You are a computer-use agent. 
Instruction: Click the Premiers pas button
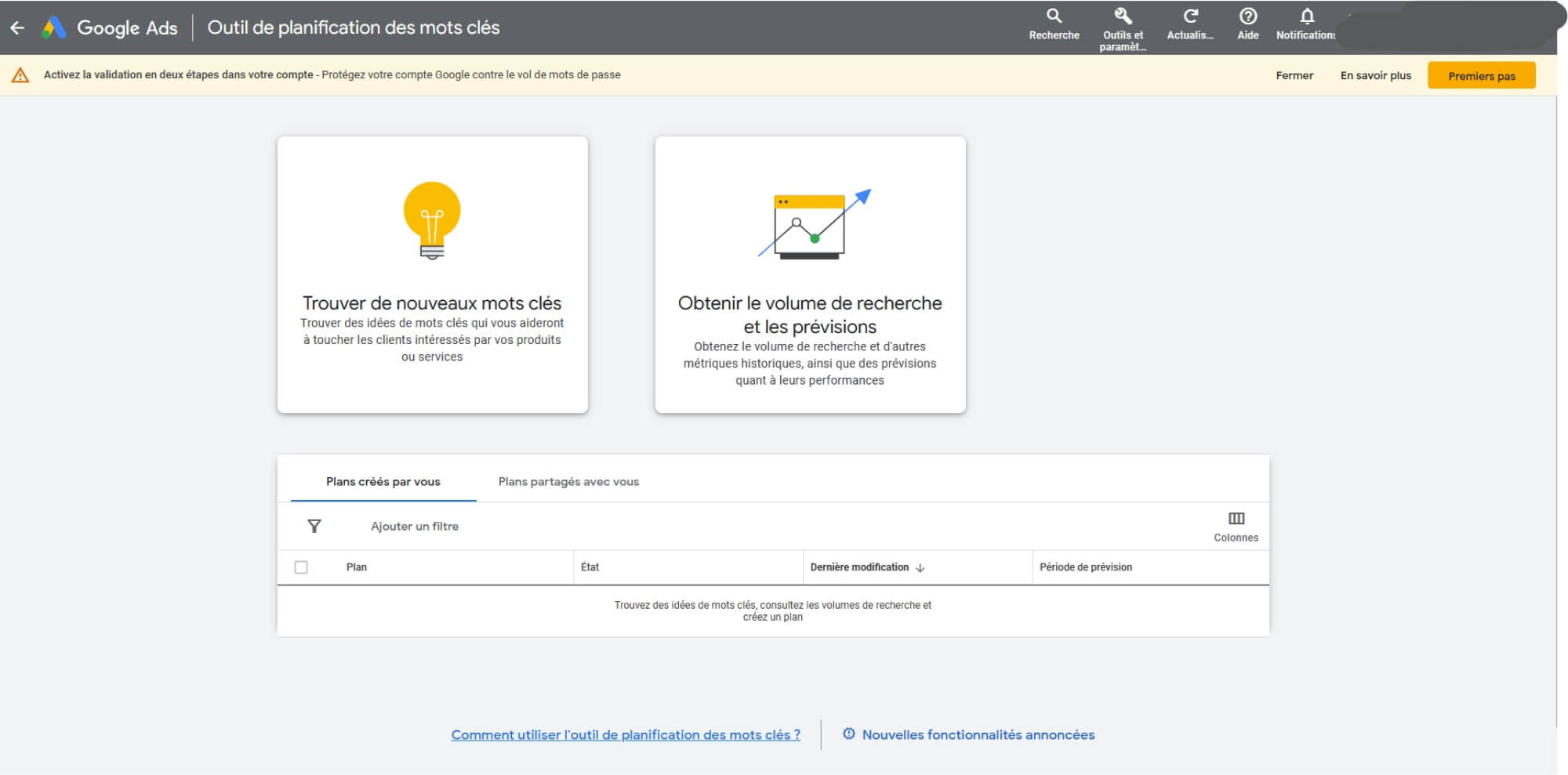point(1481,74)
